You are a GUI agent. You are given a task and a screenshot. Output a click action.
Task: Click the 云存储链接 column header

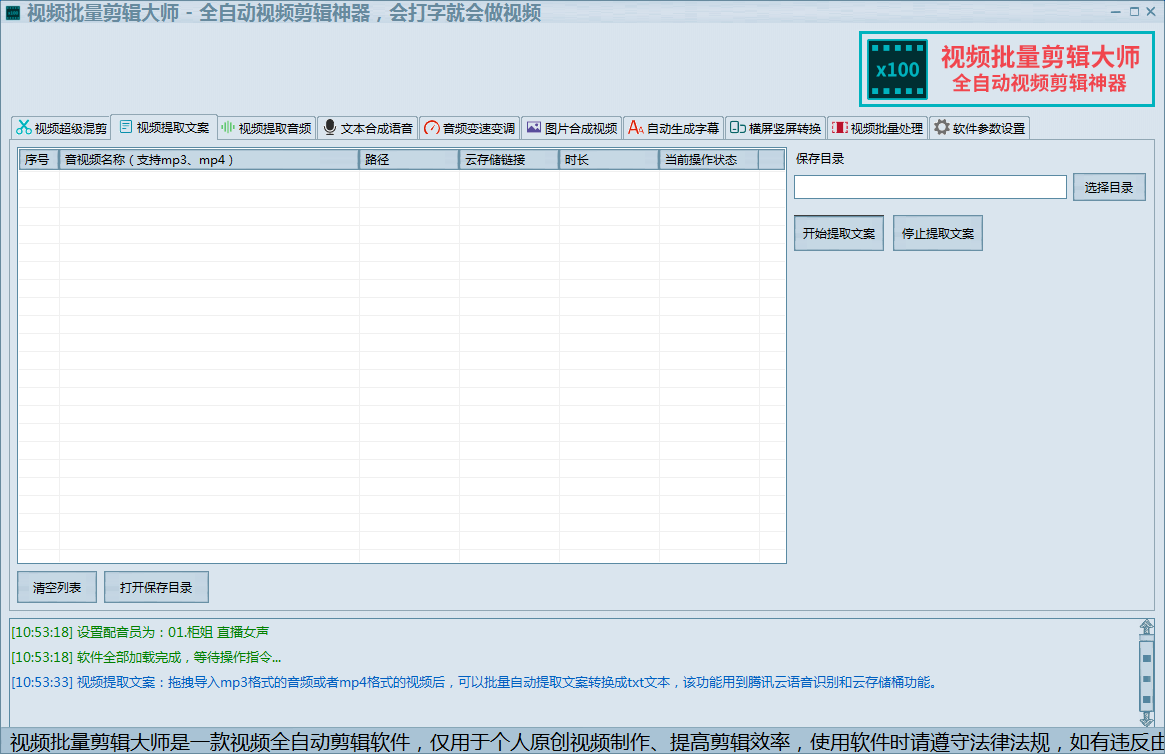tap(509, 160)
